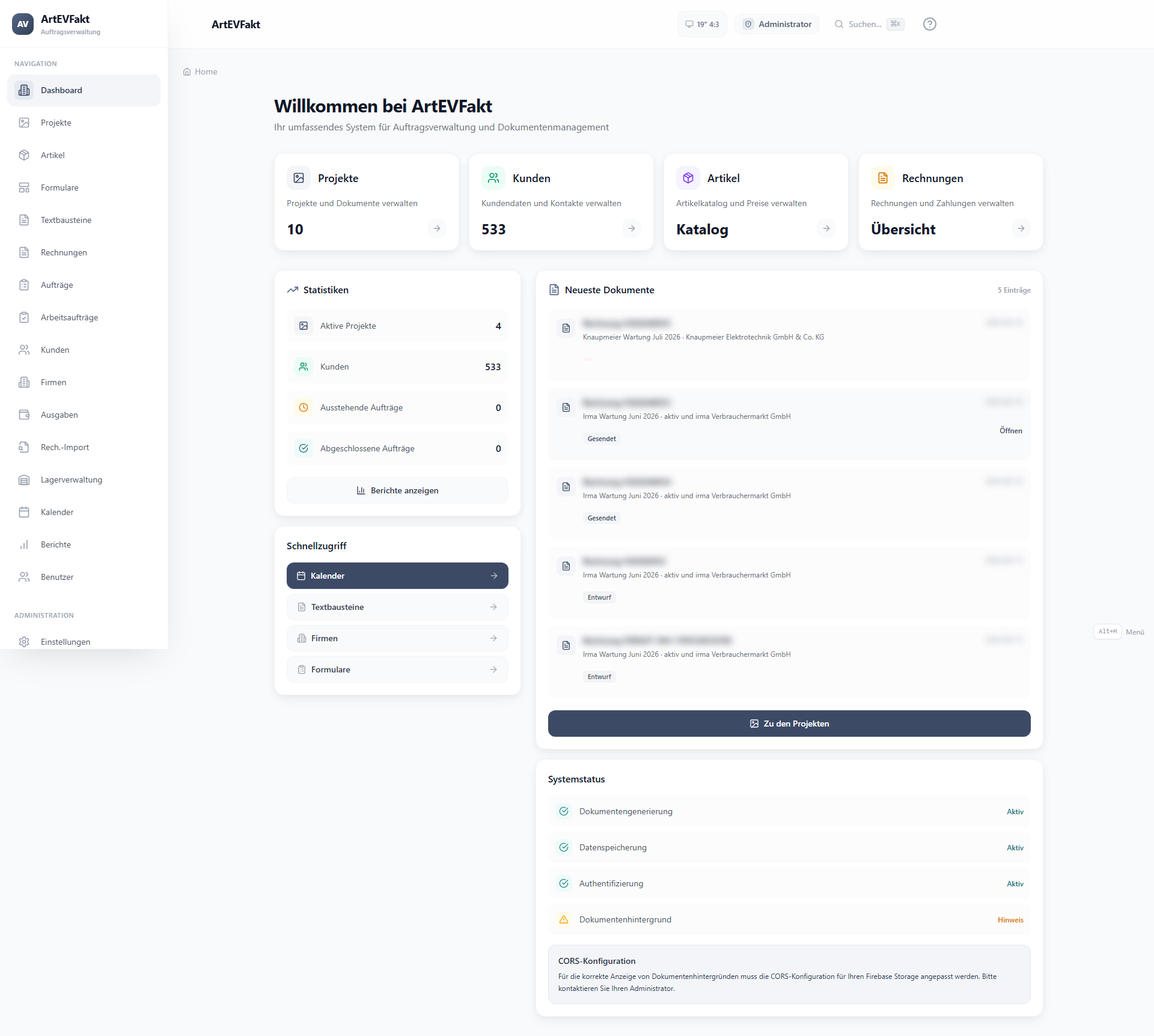Open Projekte in the sidebar
The image size is (1154, 1036).
(x=84, y=123)
